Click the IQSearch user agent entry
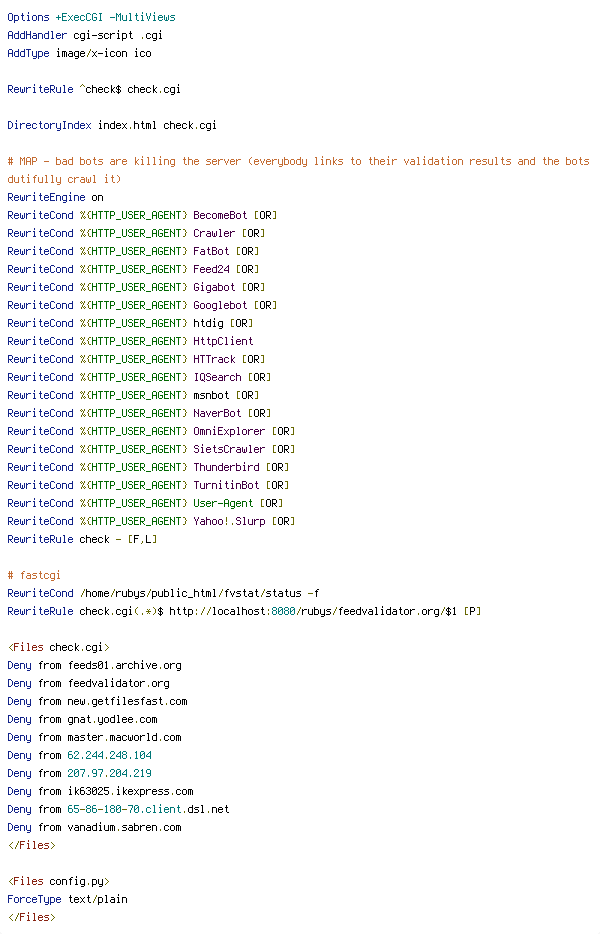This screenshot has width=600, height=934. click(217, 377)
